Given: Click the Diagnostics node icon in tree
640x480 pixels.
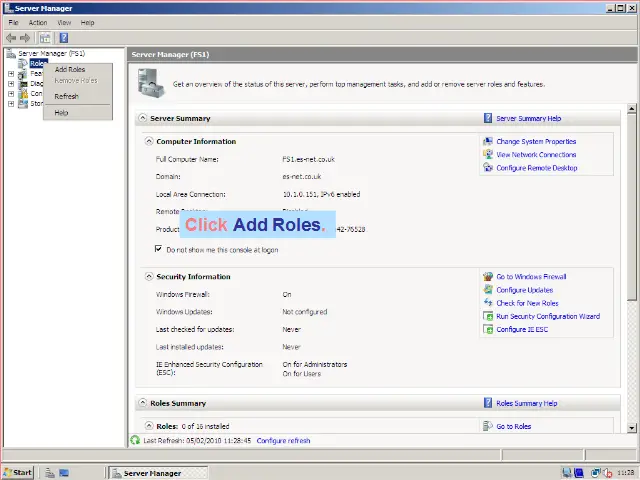Looking at the screenshot, I should pos(23,84).
